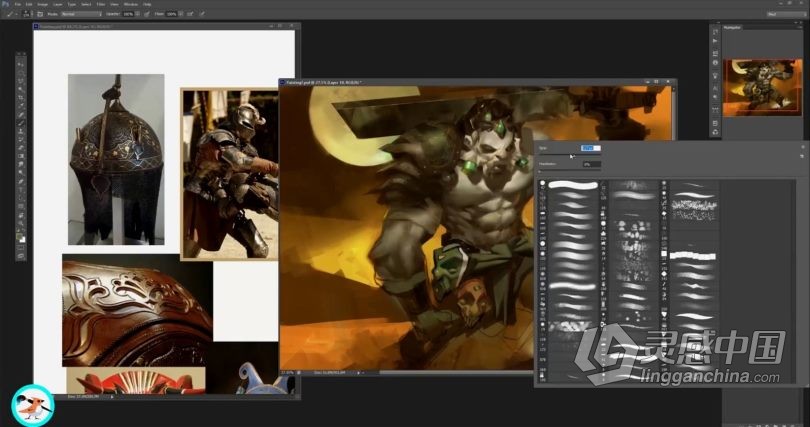Click the Flow value field
The width and height of the screenshot is (810, 427).
tap(172, 14)
